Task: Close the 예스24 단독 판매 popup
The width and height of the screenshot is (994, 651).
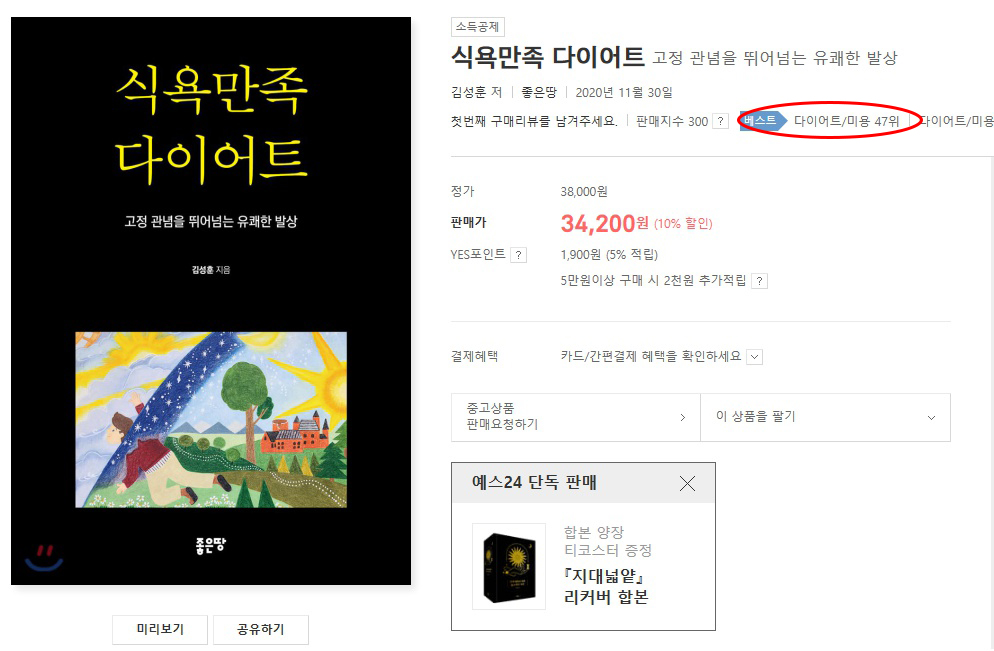Action: 687,484
